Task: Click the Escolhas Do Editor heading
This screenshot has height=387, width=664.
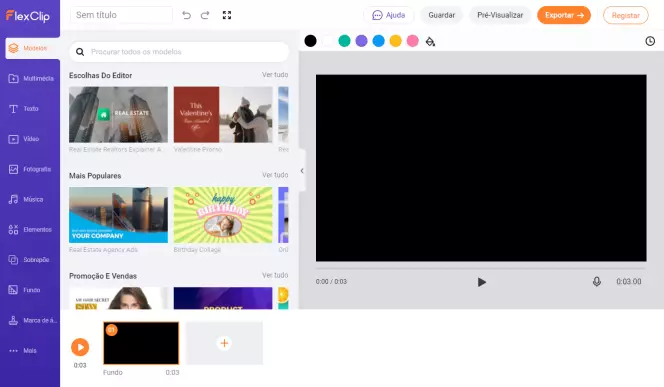Action: tap(100, 75)
